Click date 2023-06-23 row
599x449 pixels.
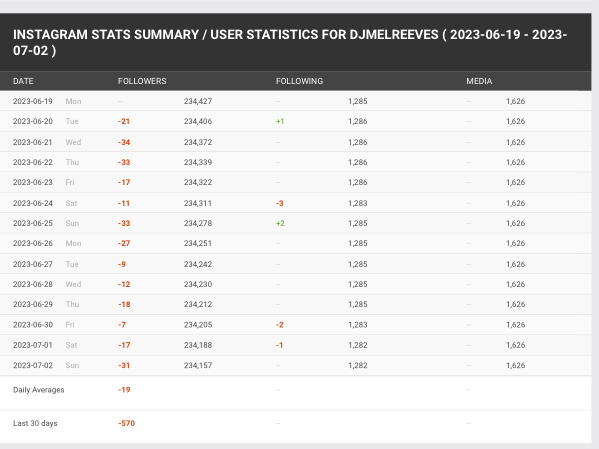click(x=33, y=182)
